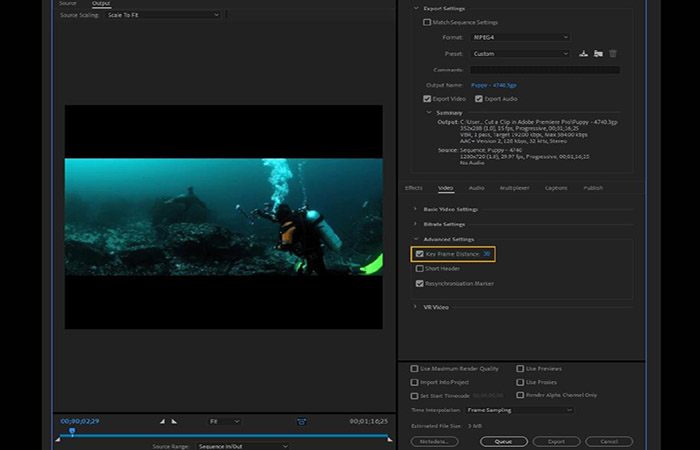Screen dimensions: 700x450
Task: Open the Fit zoom level dropdown
Action: [225, 421]
